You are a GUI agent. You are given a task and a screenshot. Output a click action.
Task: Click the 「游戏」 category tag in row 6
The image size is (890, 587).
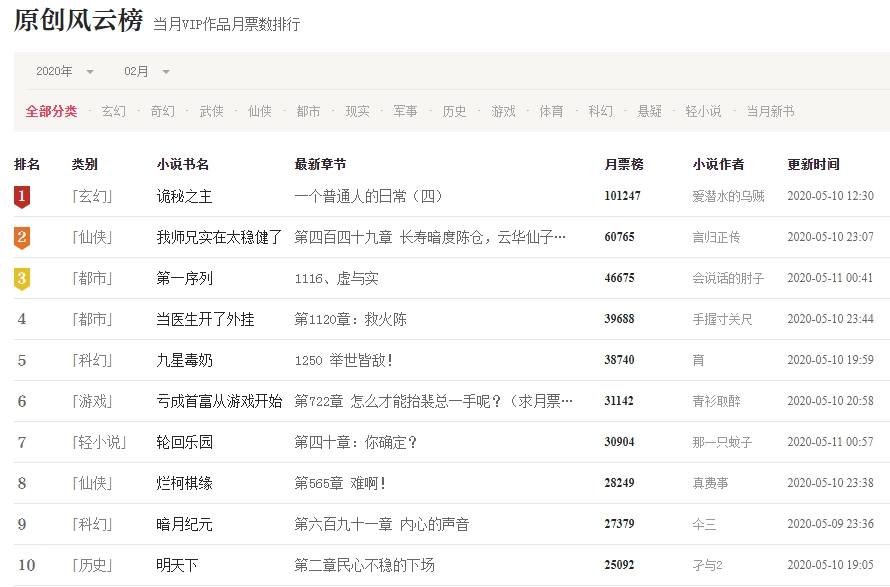(x=91, y=401)
